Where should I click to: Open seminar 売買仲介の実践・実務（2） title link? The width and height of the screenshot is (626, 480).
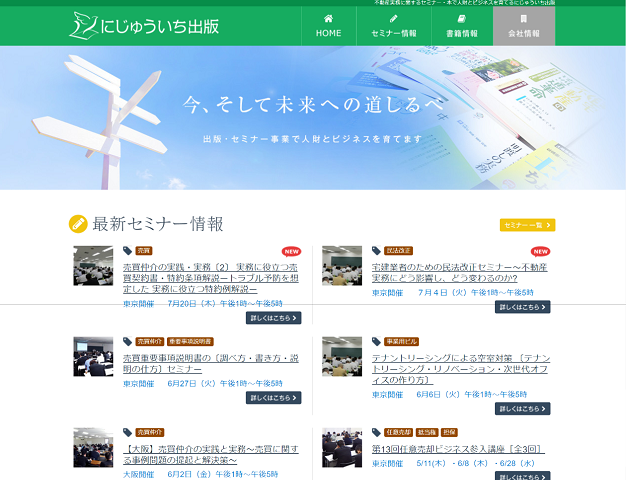coord(210,278)
